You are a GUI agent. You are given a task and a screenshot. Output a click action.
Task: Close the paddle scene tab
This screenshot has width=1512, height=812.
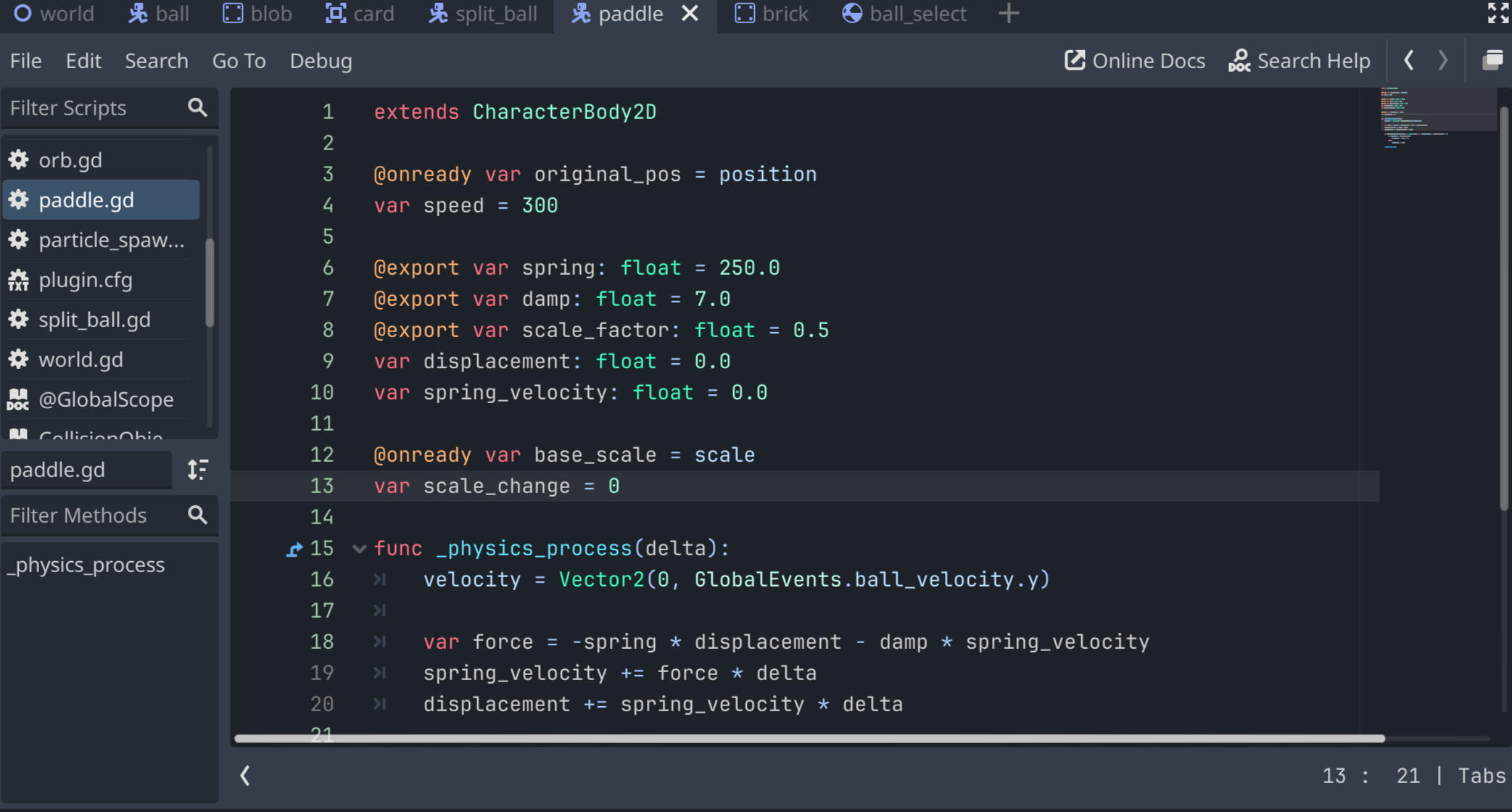pyautogui.click(x=690, y=14)
